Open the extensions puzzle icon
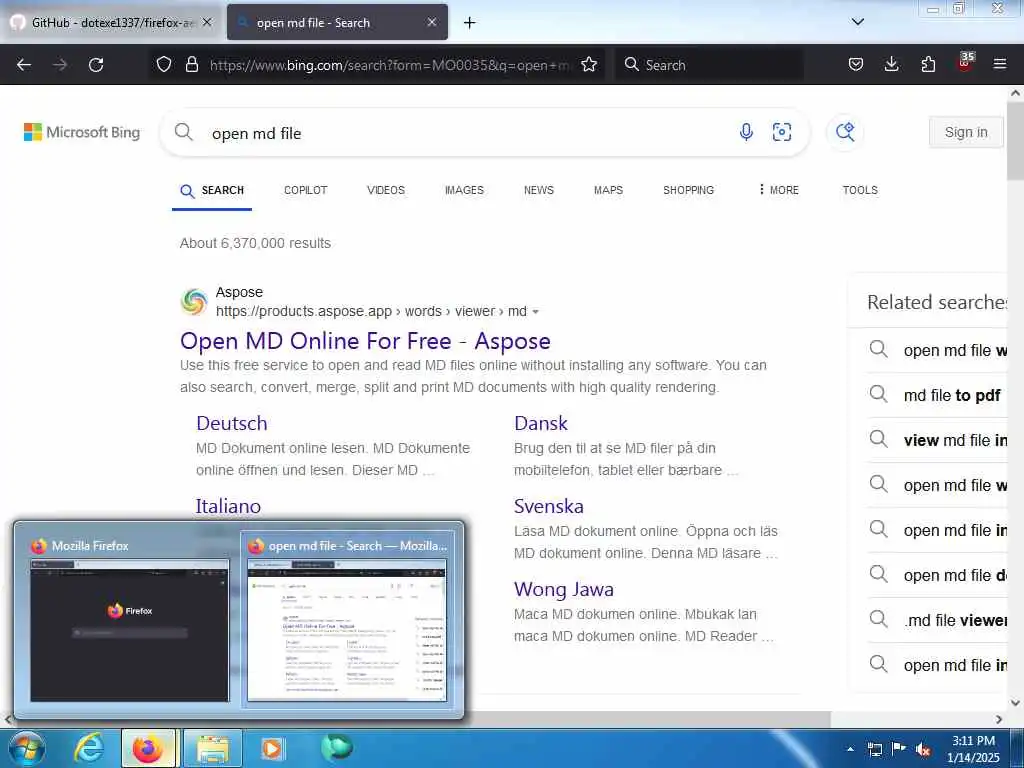This screenshot has width=1024, height=768. (928, 64)
